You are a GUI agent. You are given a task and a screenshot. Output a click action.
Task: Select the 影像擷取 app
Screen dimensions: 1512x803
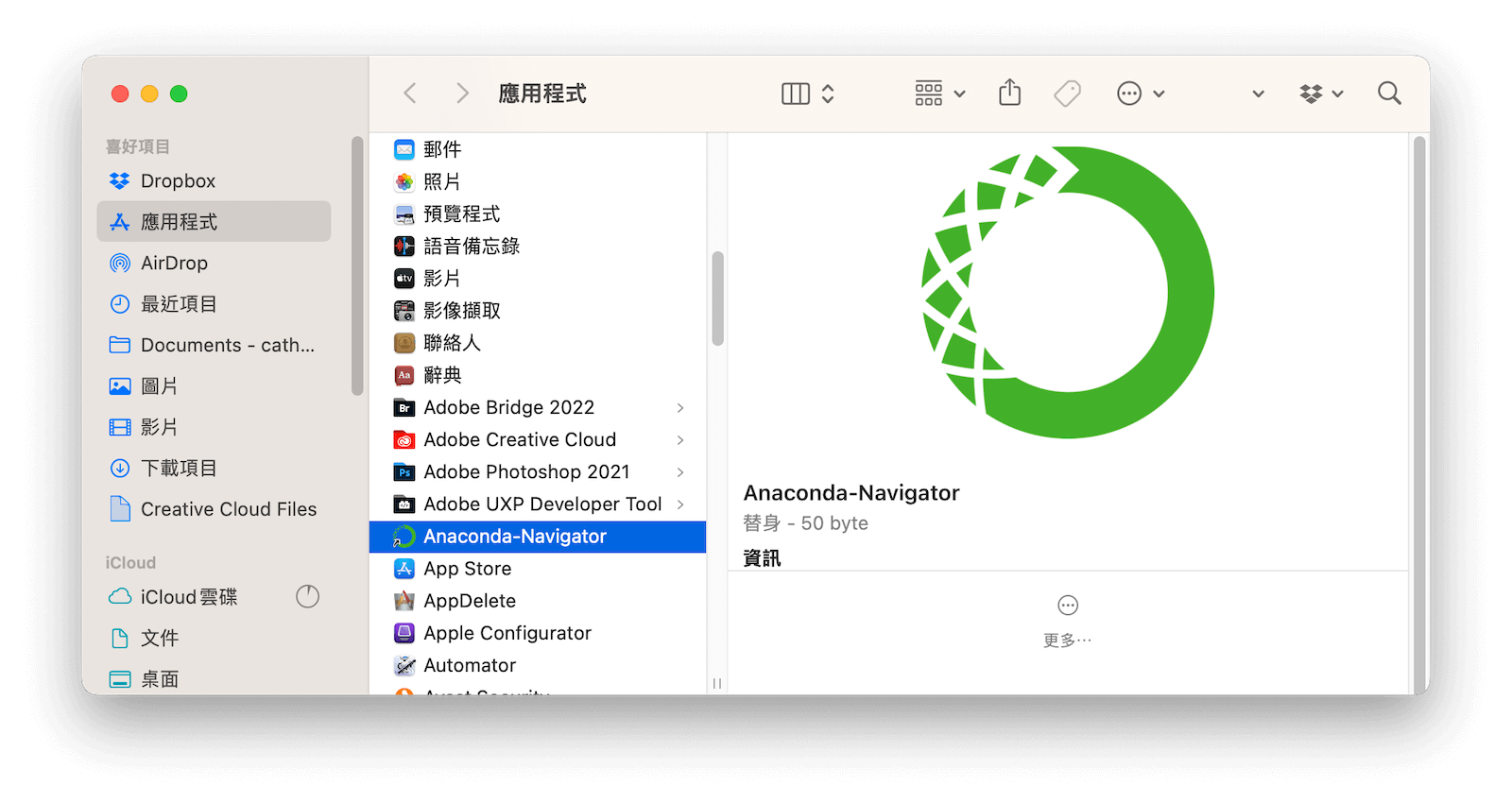click(538, 310)
